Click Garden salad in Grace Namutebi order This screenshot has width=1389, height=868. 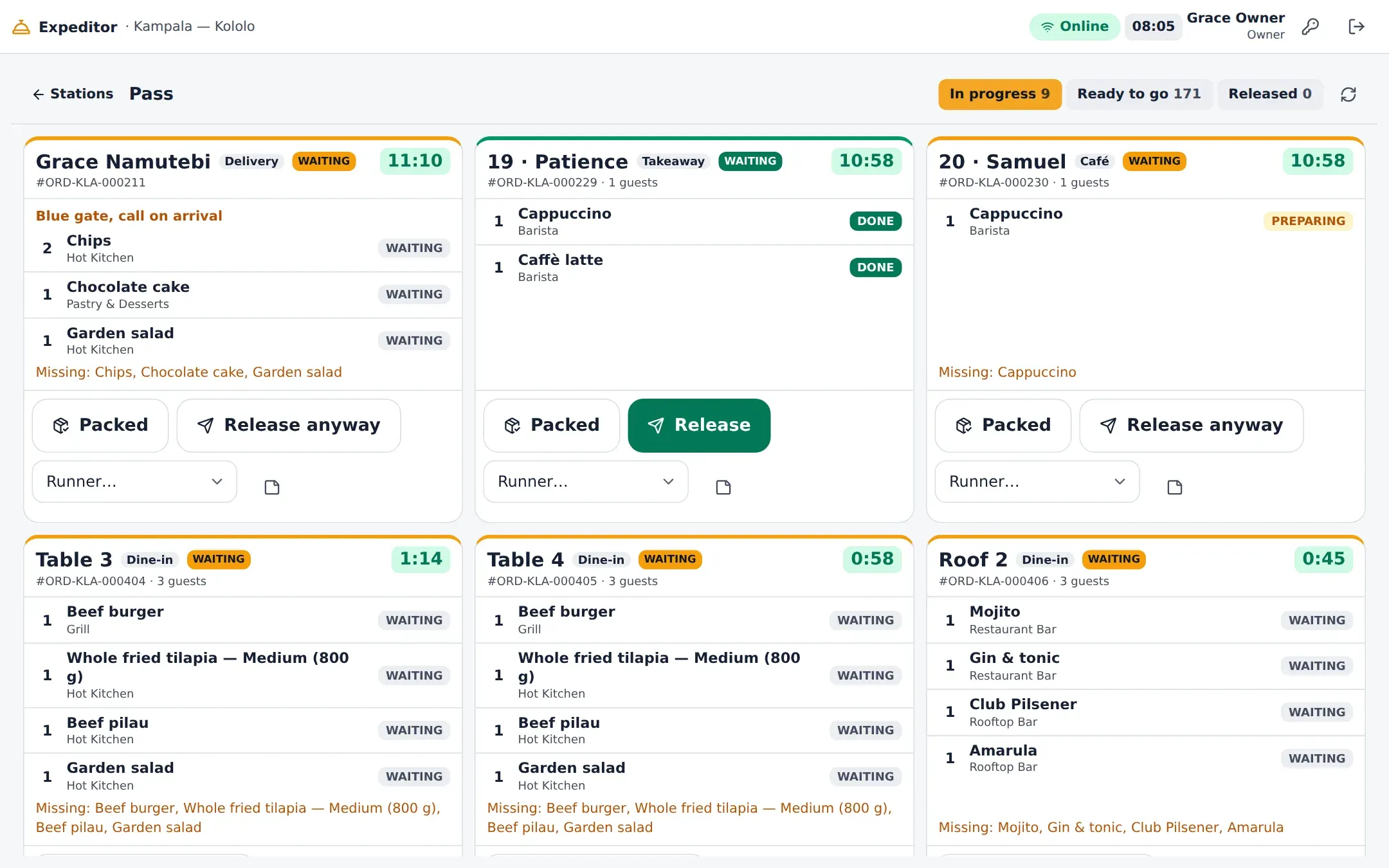coord(243,341)
